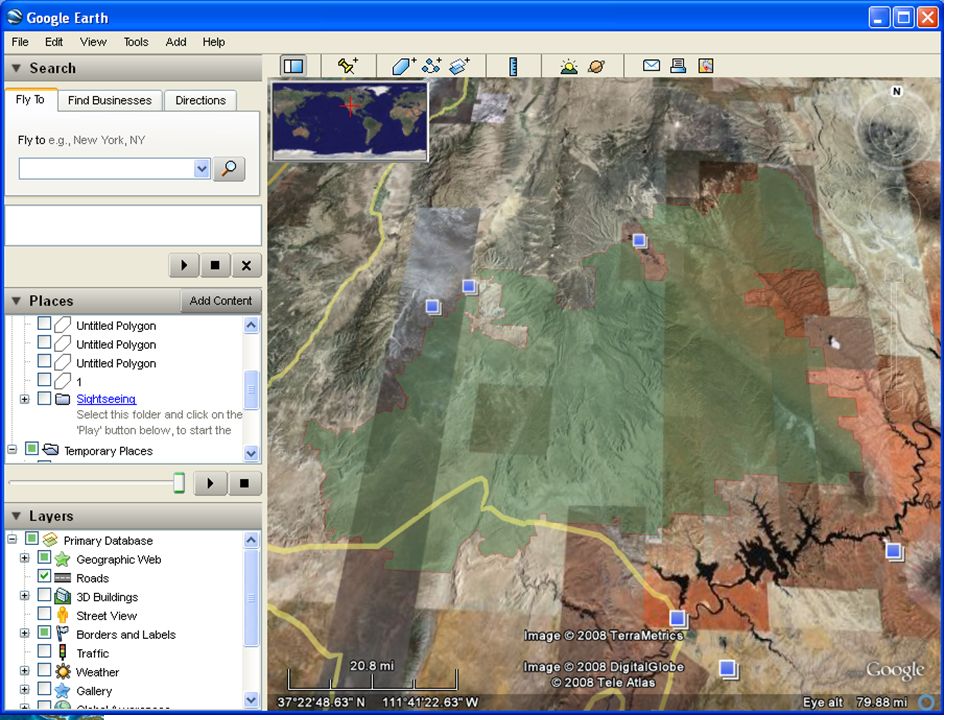Open the Sightseeing link
The height and width of the screenshot is (720, 960).
pos(106,399)
